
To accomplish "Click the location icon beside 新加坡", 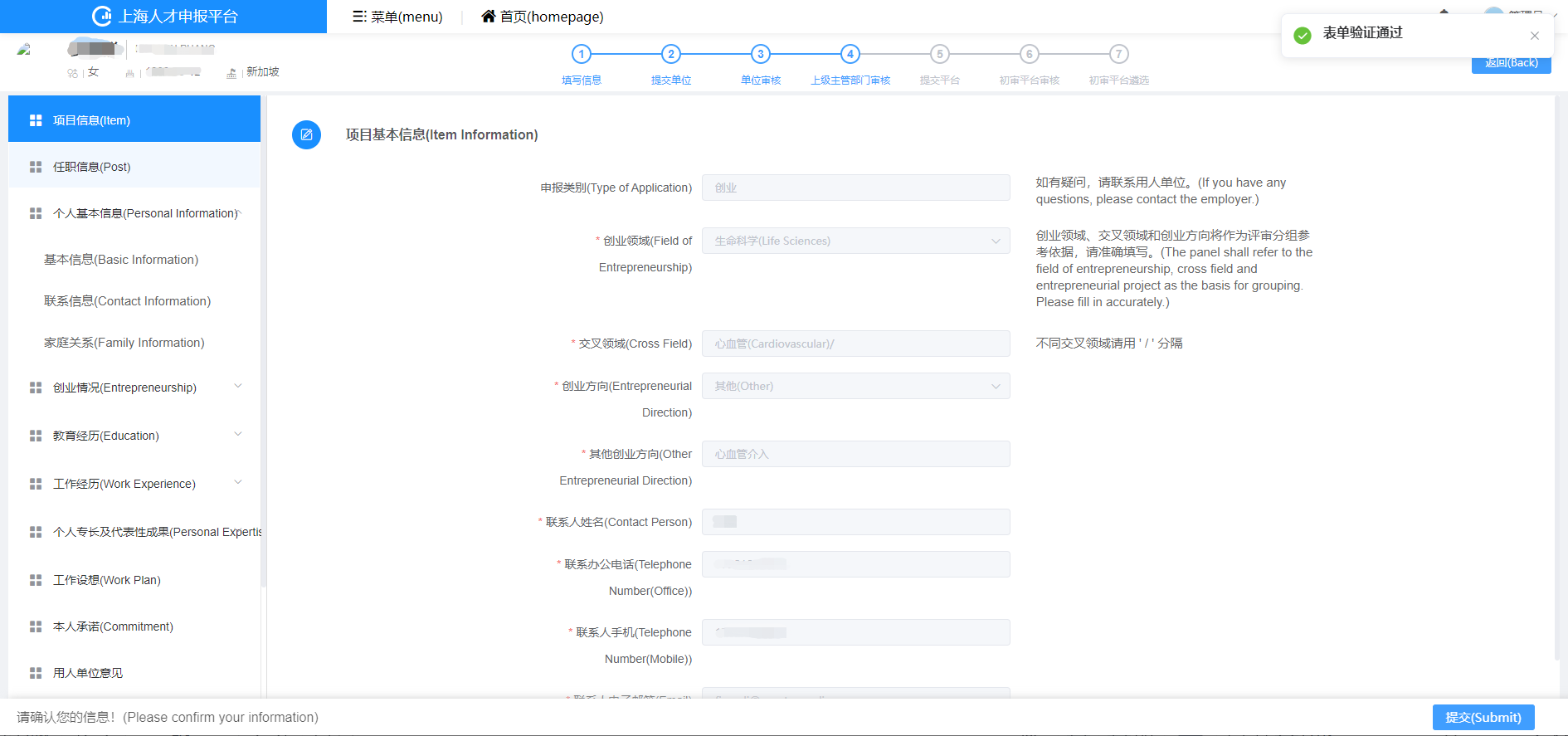I will pos(231,73).
